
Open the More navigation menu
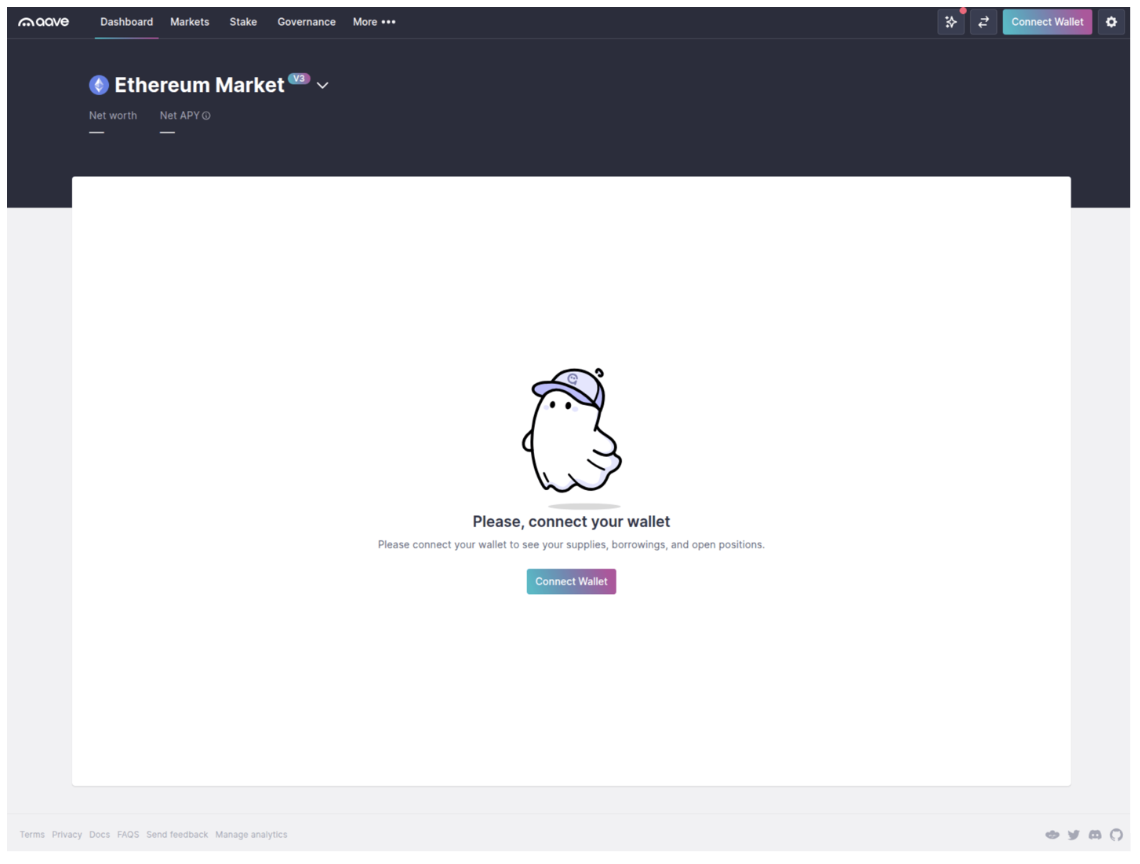(x=374, y=21)
